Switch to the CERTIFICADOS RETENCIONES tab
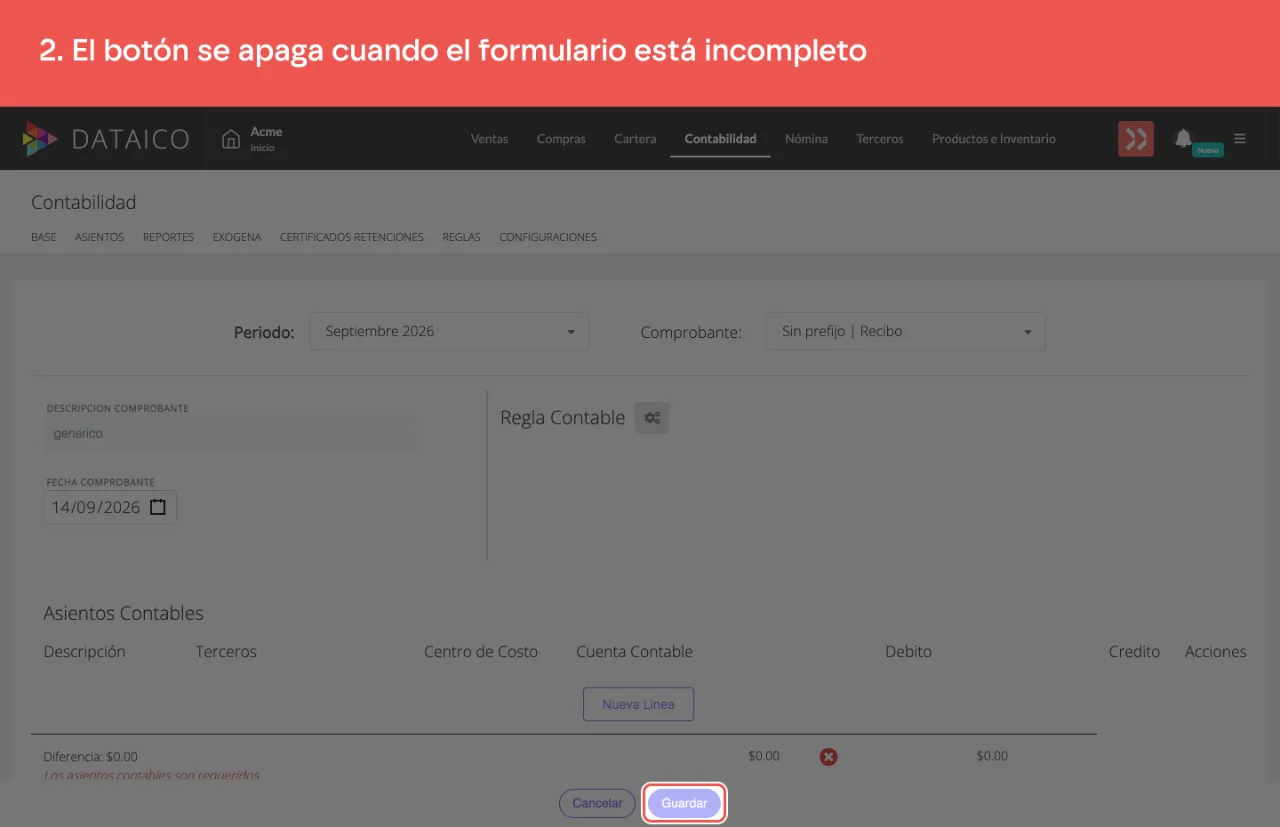Image resolution: width=1280 pixels, height=827 pixels. point(352,237)
